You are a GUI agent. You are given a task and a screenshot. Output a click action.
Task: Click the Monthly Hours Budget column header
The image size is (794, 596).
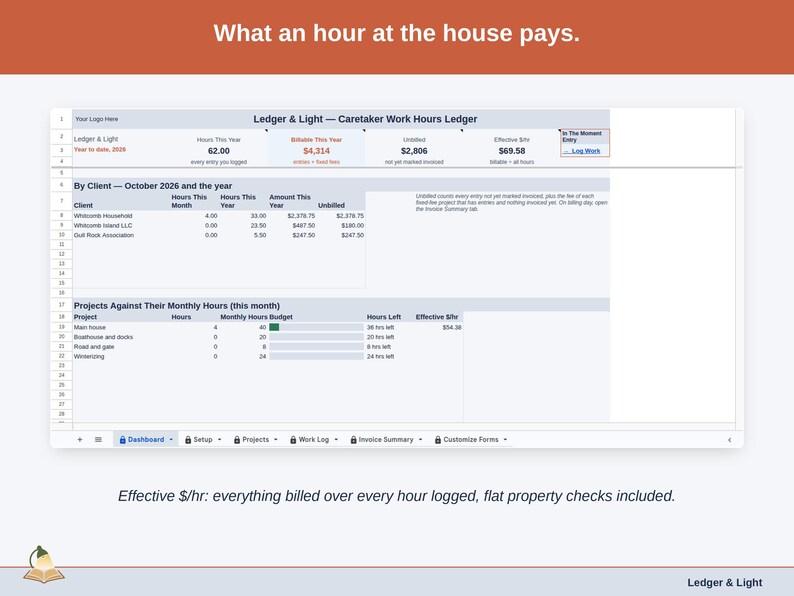click(x=256, y=317)
